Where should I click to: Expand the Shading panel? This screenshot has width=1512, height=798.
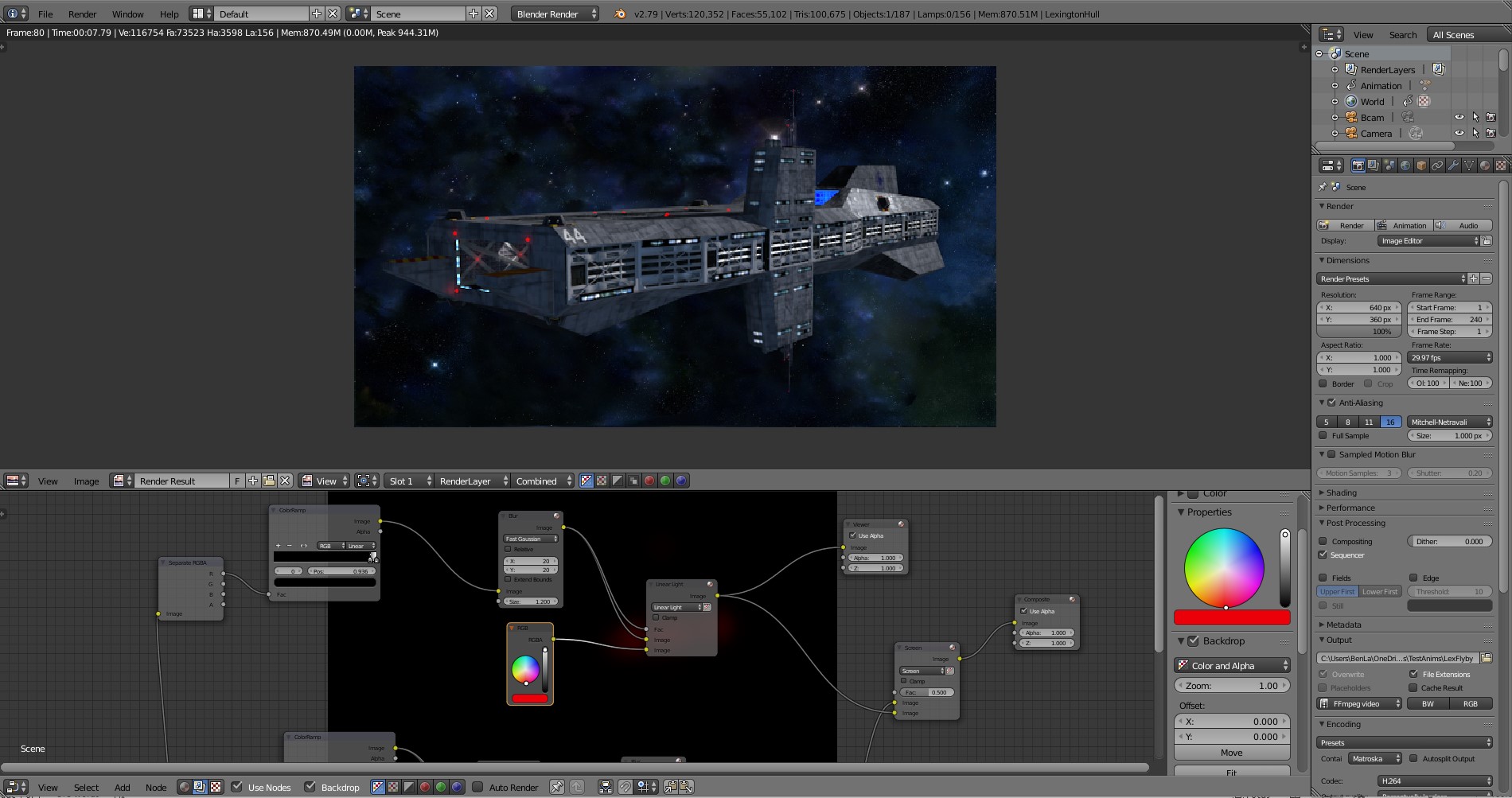click(1342, 492)
